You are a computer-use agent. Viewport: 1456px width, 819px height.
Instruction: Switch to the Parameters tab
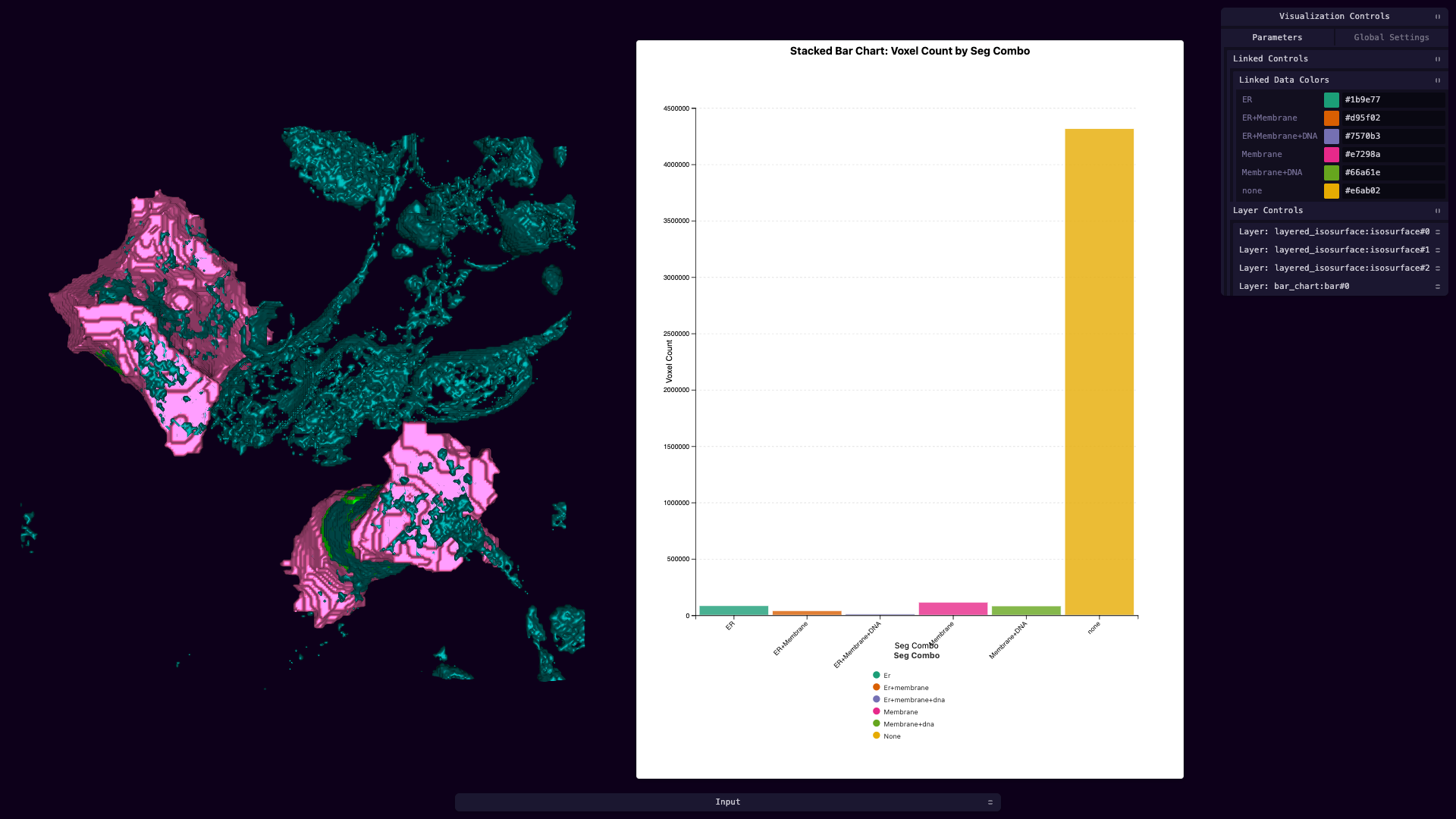1277,37
